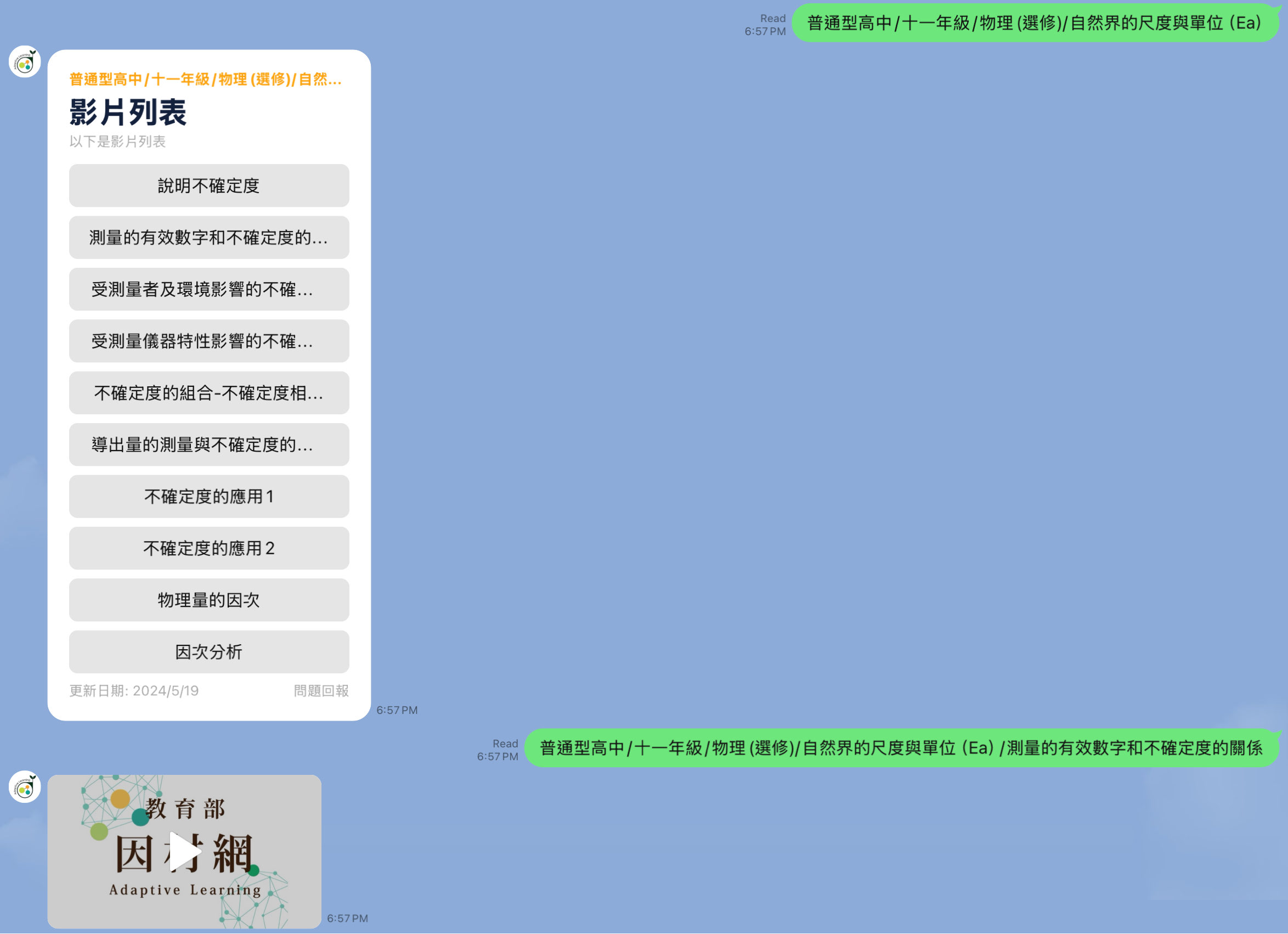Click the 問題回報 link

click(321, 691)
